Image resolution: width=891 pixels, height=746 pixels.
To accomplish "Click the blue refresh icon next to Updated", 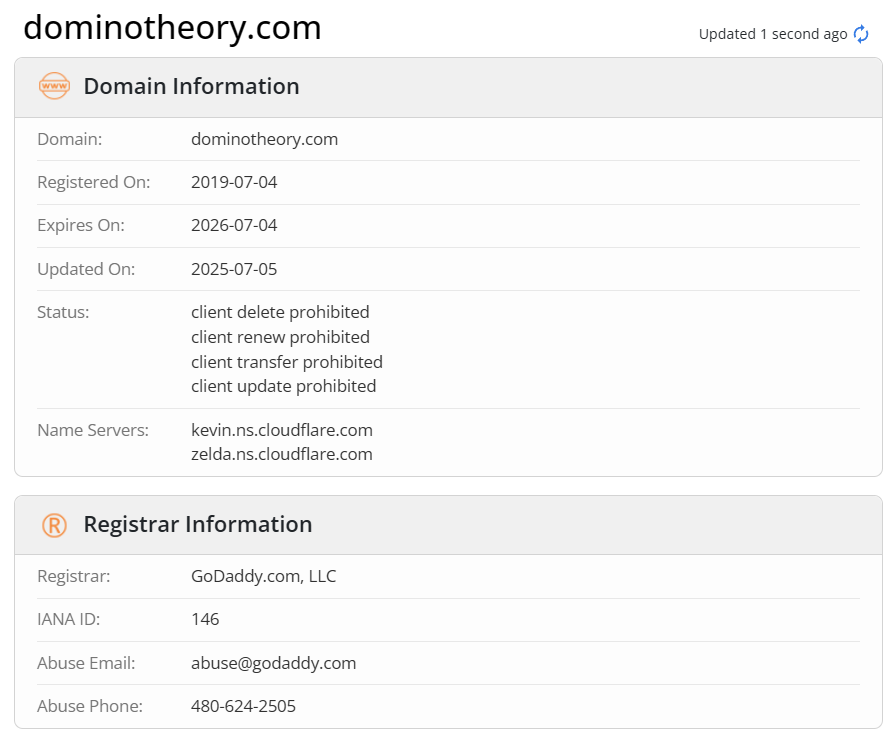I will 861,34.
